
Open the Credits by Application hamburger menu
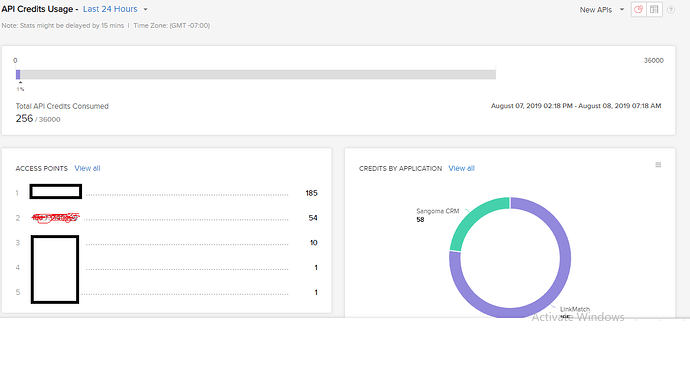click(x=658, y=165)
